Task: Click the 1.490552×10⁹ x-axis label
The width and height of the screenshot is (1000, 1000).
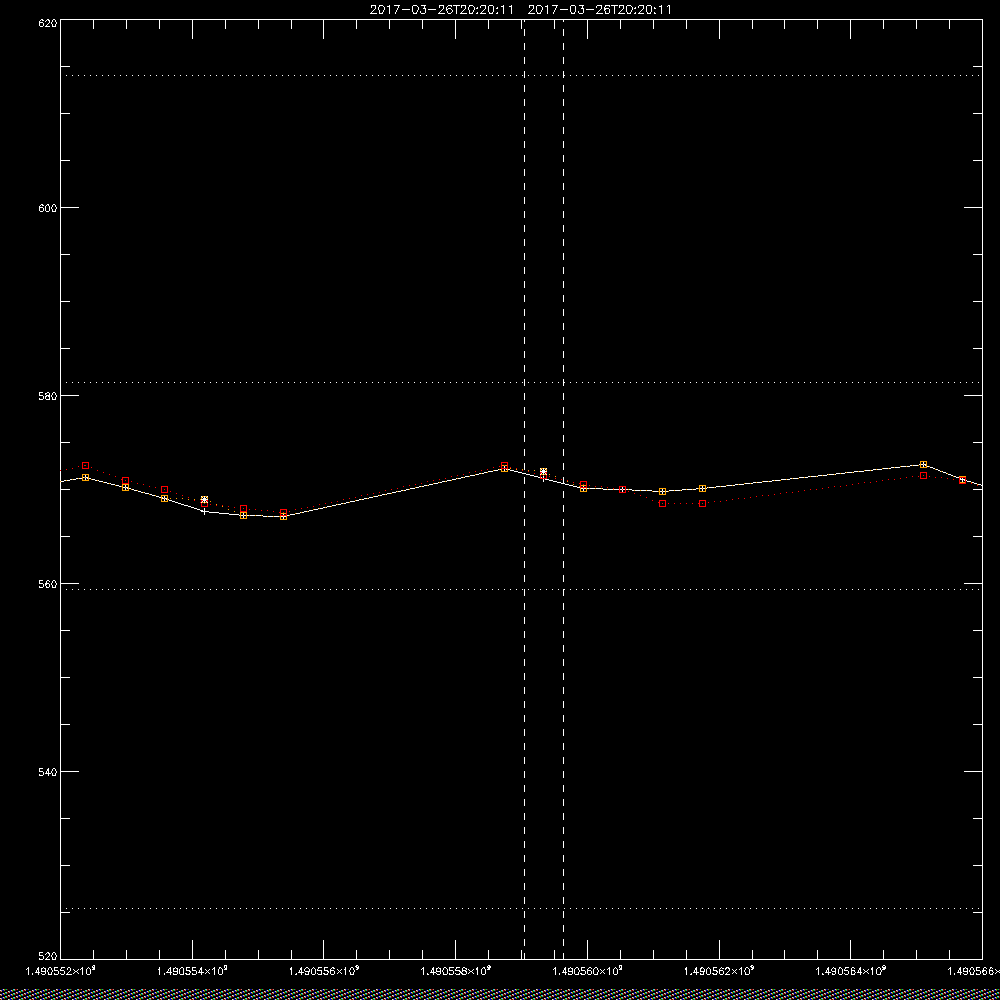Action: (61, 971)
